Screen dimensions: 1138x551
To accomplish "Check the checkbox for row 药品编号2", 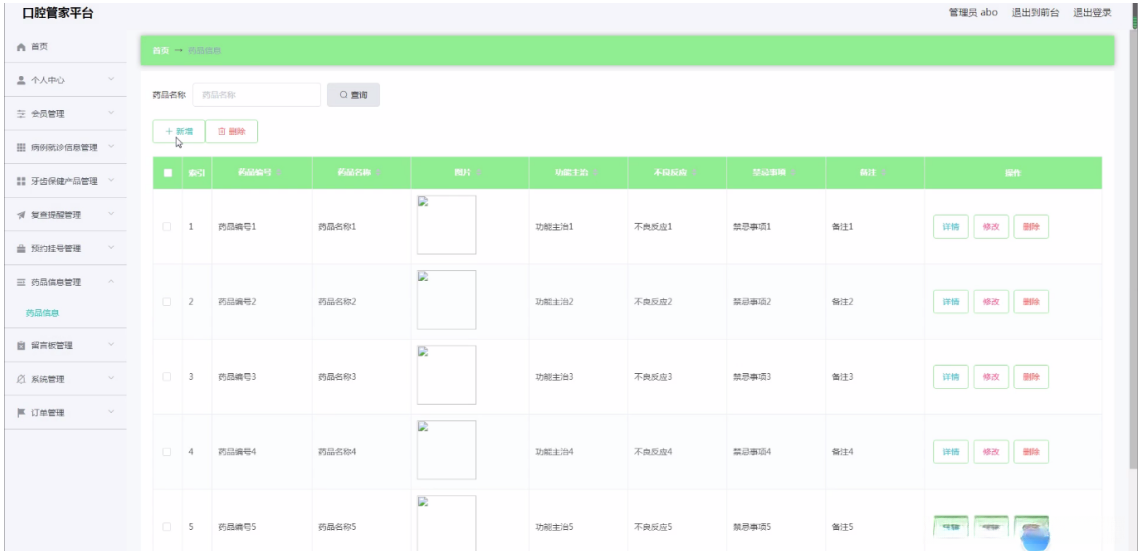I will [167, 301].
